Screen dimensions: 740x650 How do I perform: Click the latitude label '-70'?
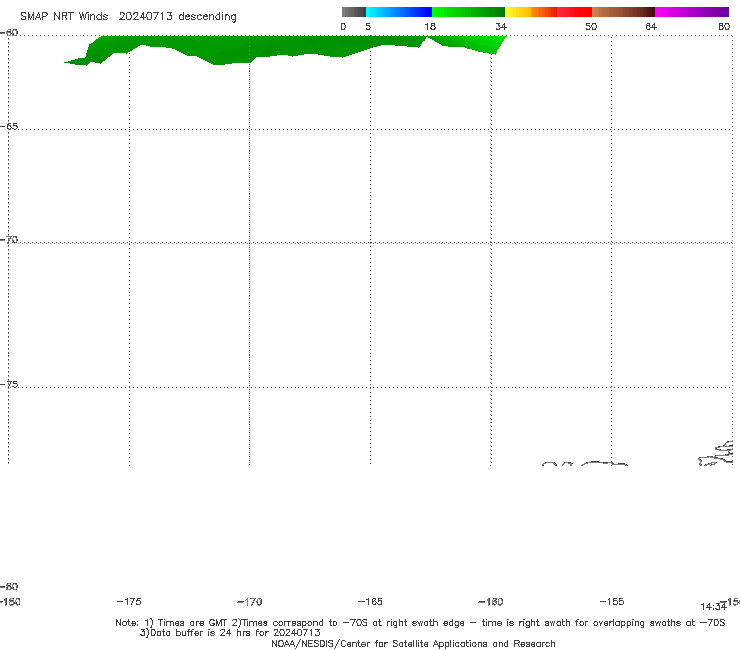point(9,240)
